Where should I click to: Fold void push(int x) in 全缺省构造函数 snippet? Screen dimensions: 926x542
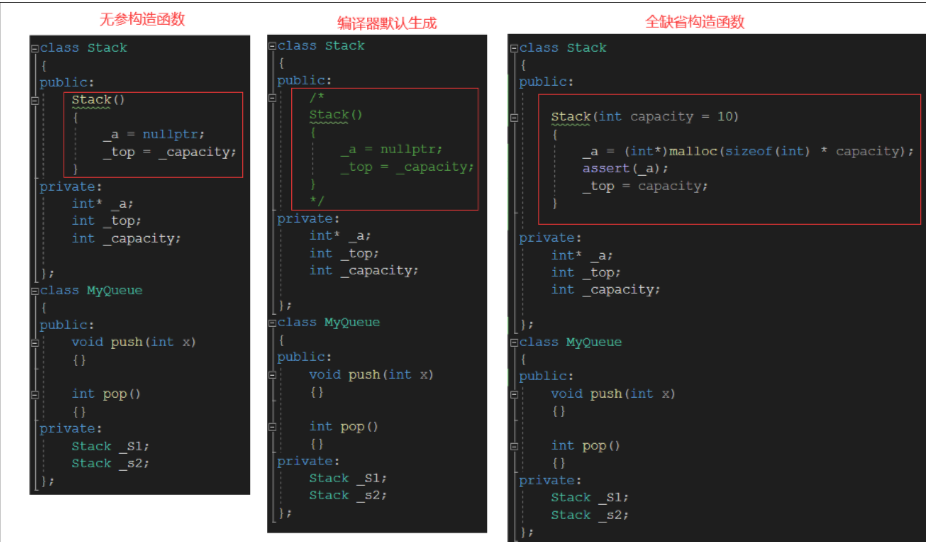[514, 394]
